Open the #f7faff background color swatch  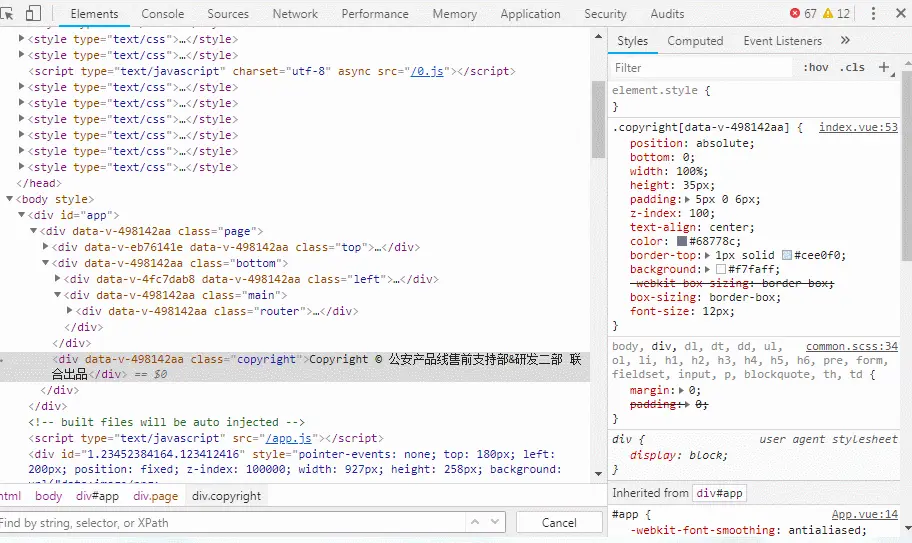(x=721, y=269)
